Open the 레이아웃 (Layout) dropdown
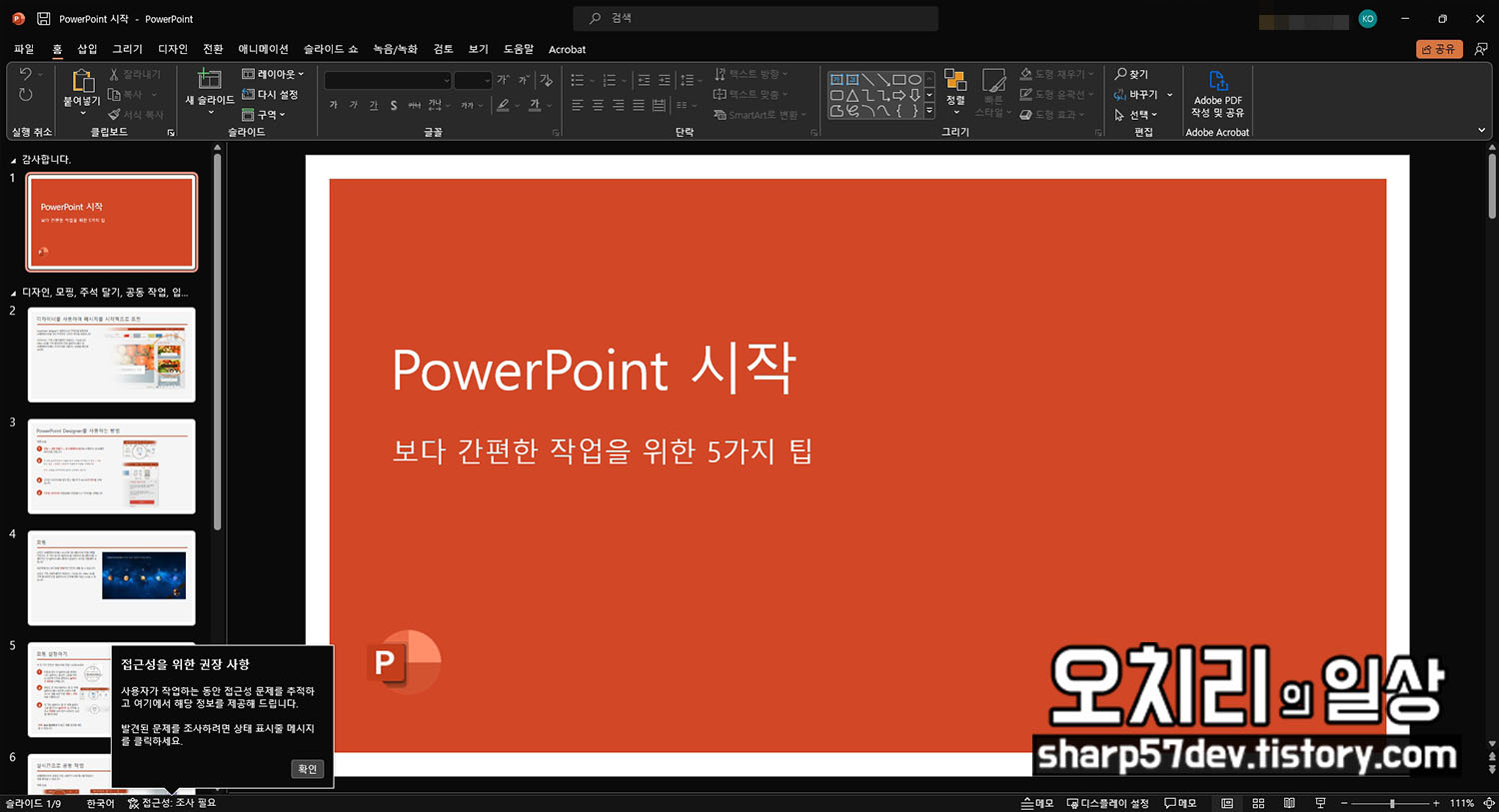Viewport: 1499px width, 812px height. pyautogui.click(x=273, y=74)
